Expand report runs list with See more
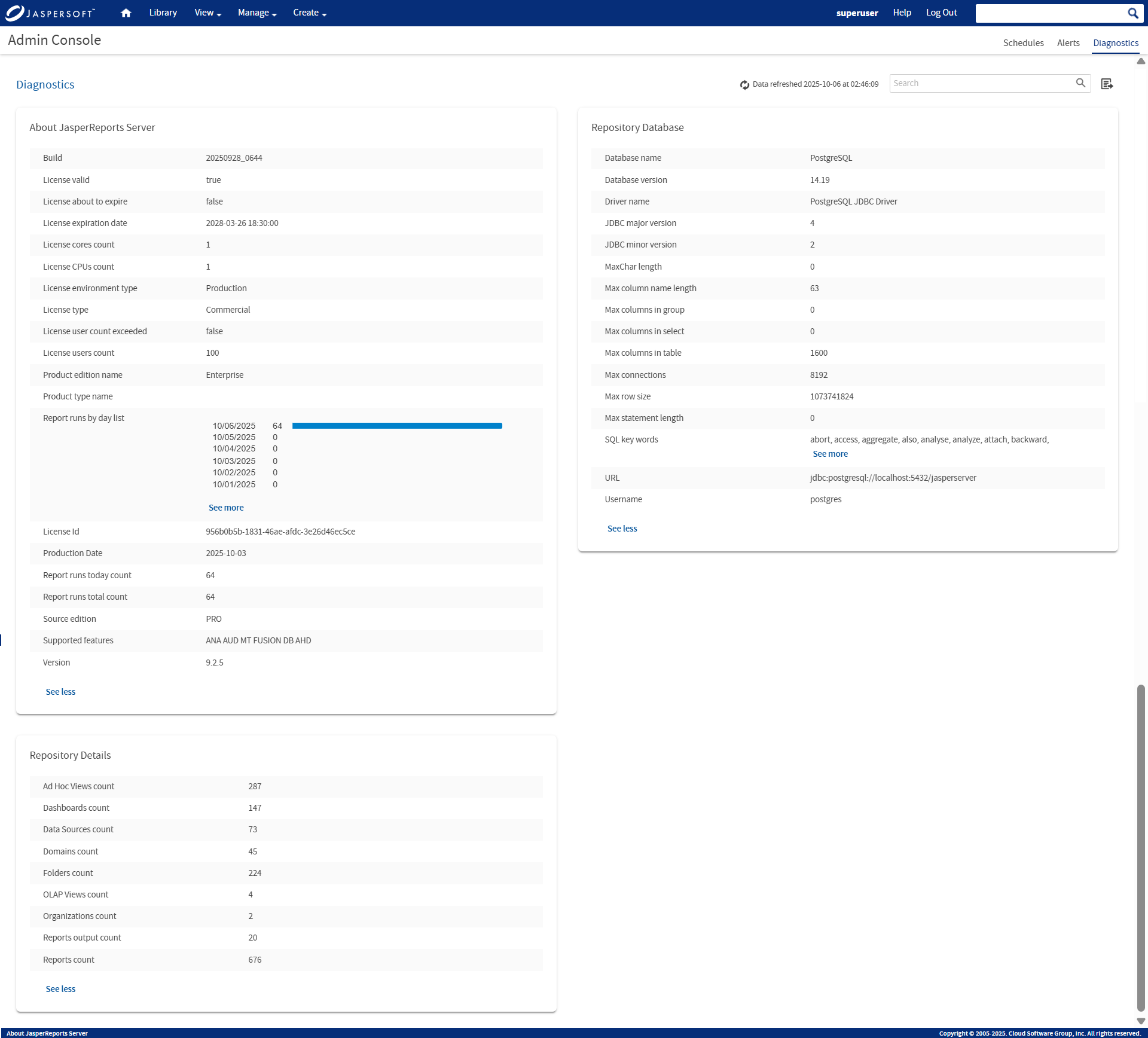 [226, 508]
